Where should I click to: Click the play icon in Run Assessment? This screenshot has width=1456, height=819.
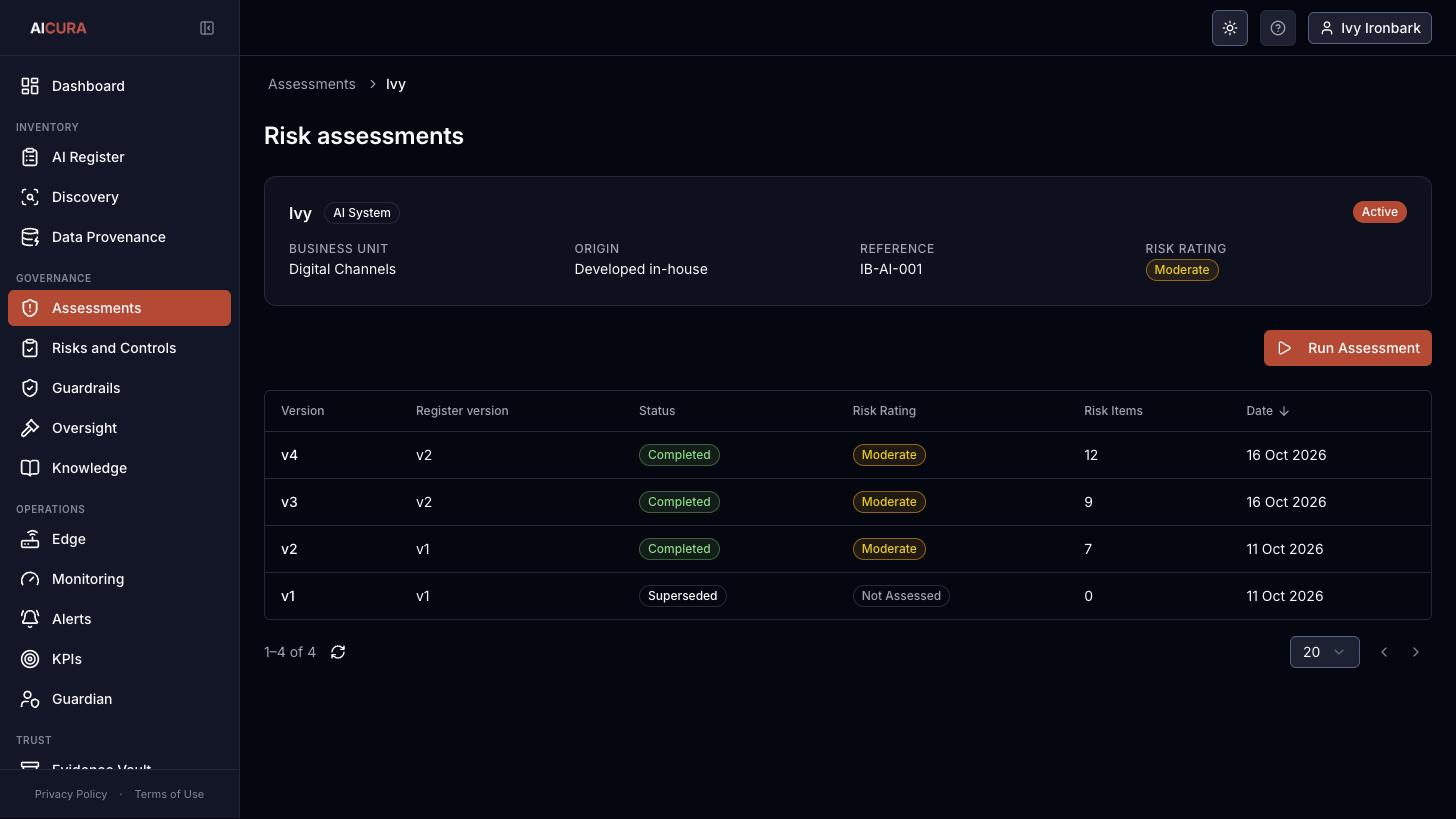click(1285, 348)
